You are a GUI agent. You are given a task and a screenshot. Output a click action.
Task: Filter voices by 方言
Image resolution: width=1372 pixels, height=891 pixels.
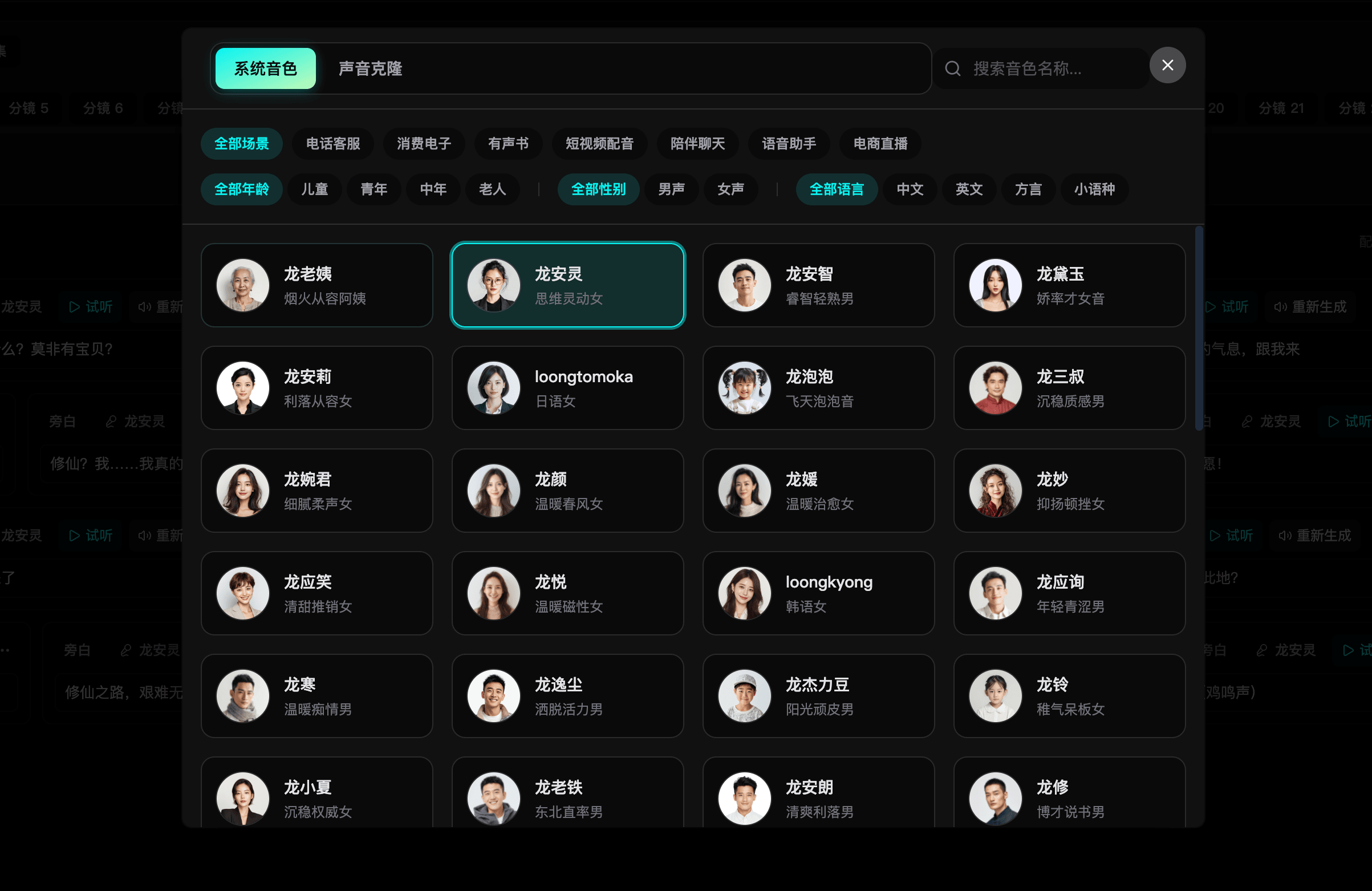click(1028, 189)
